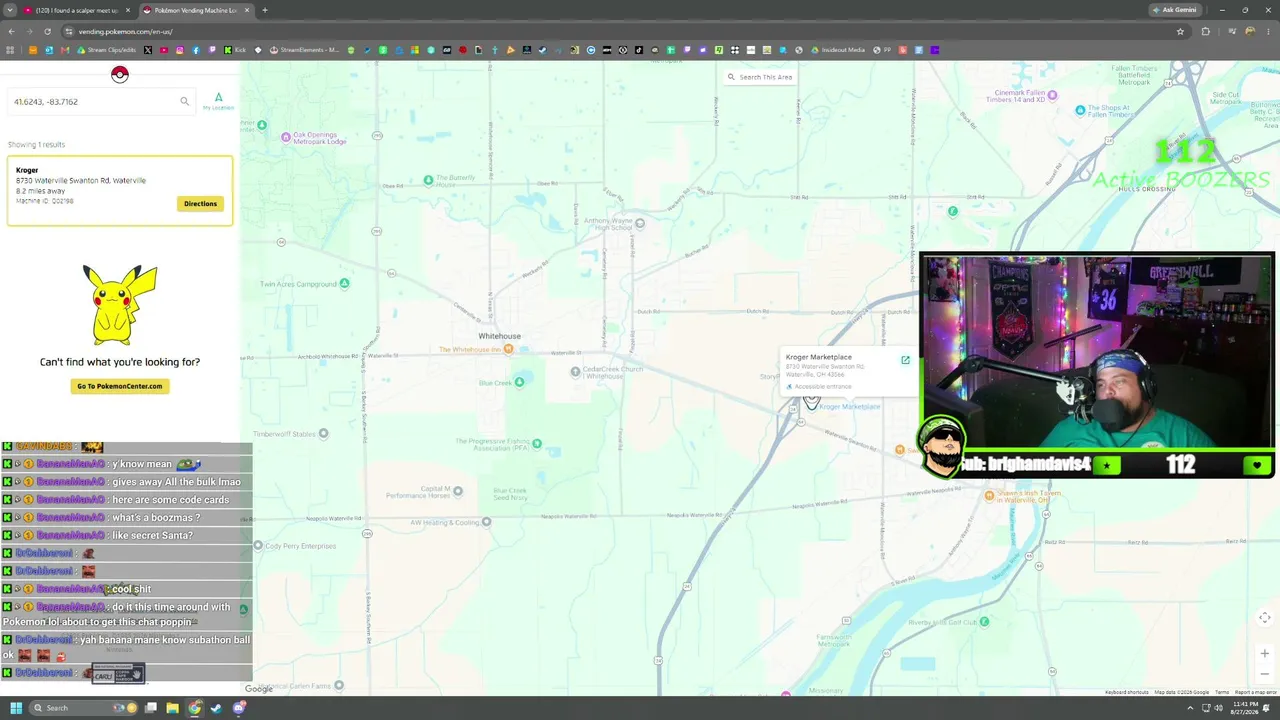The height and width of the screenshot is (720, 1280).
Task: Use My Location arrow icon
Action: tap(218, 98)
